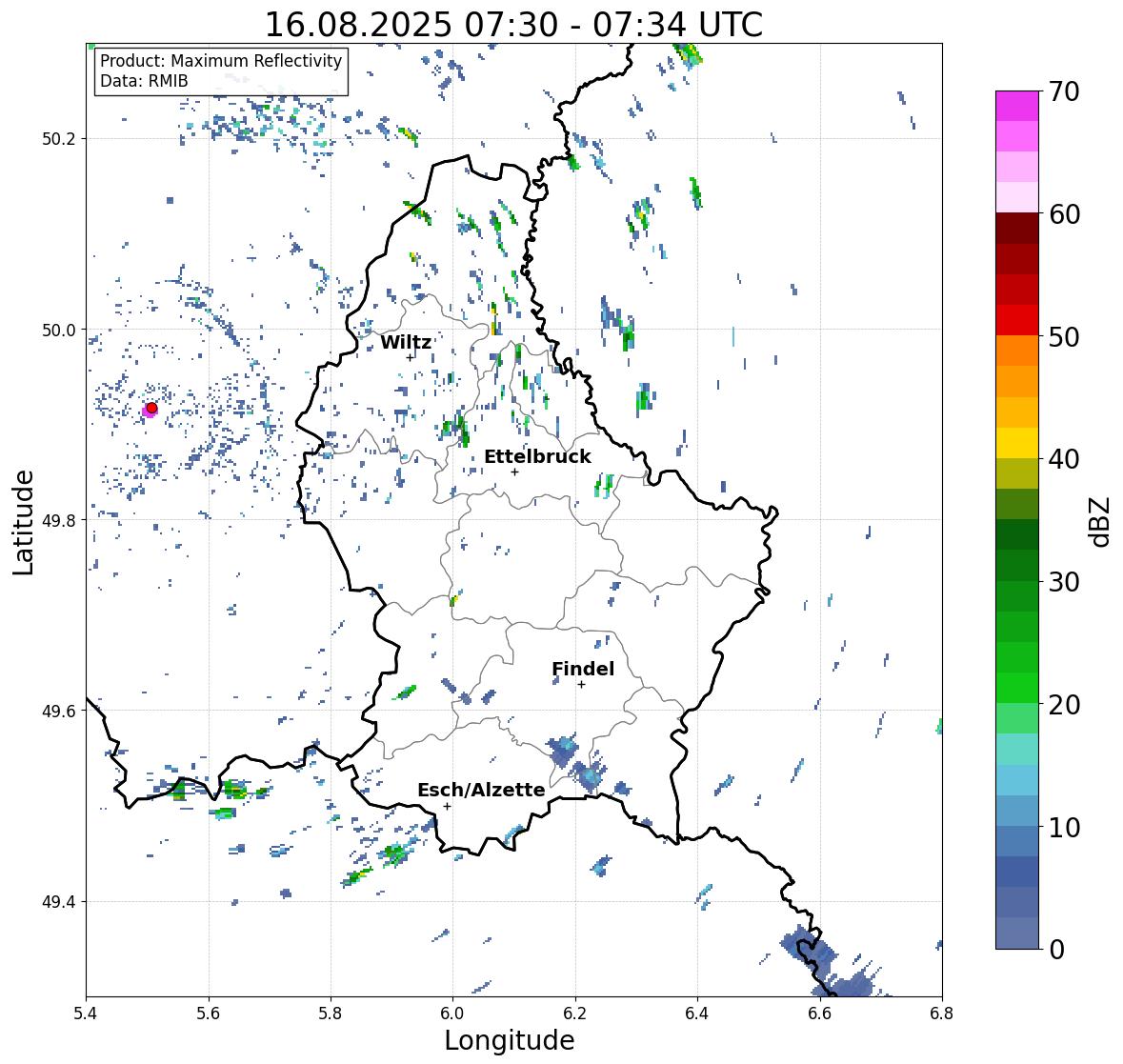Click the 49.8 latitude tick label

point(59,520)
